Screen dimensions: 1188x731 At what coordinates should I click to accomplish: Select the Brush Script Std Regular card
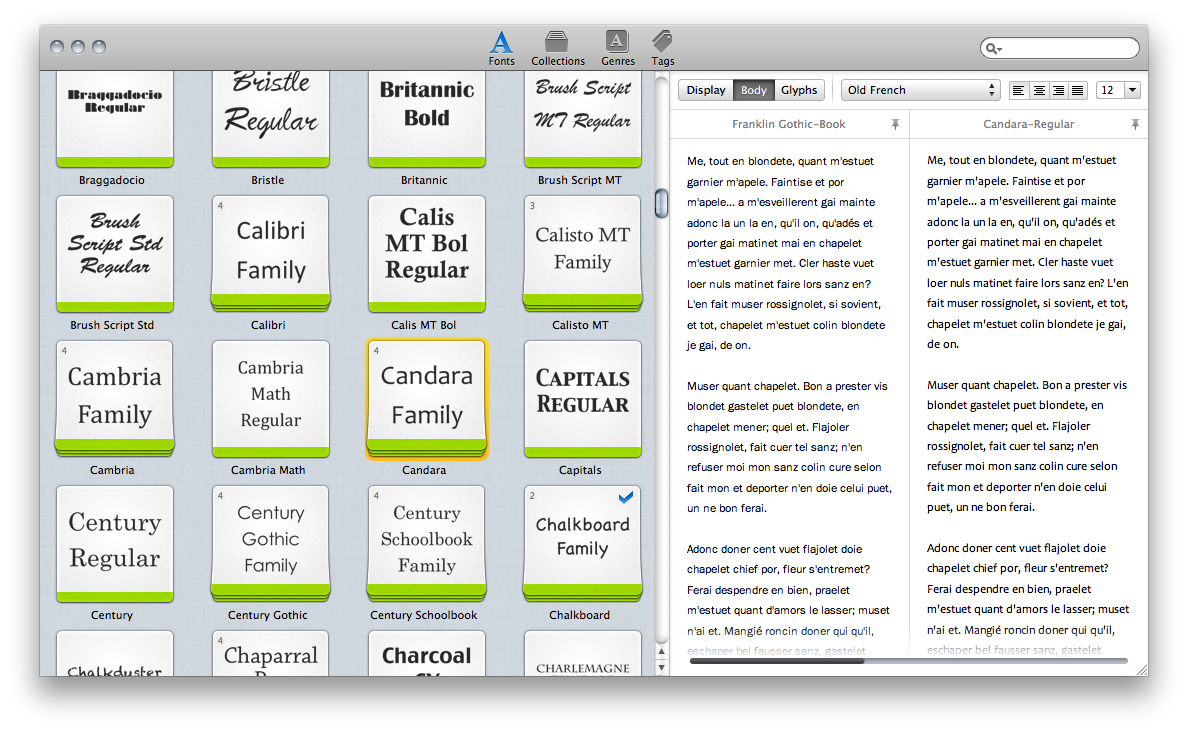(115, 254)
